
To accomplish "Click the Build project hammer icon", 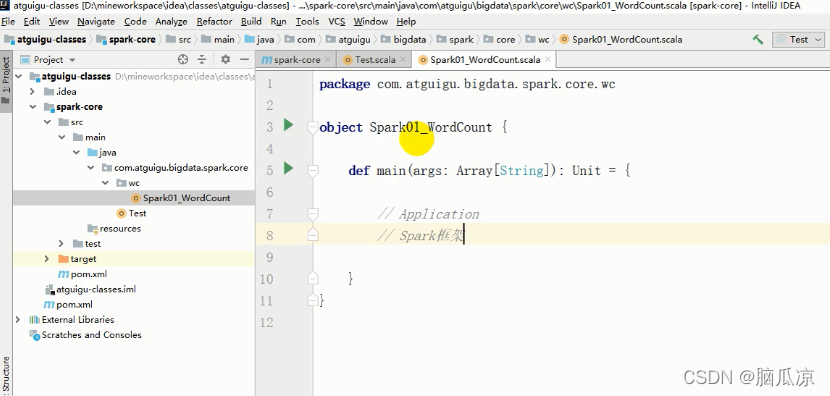I will coord(758,40).
